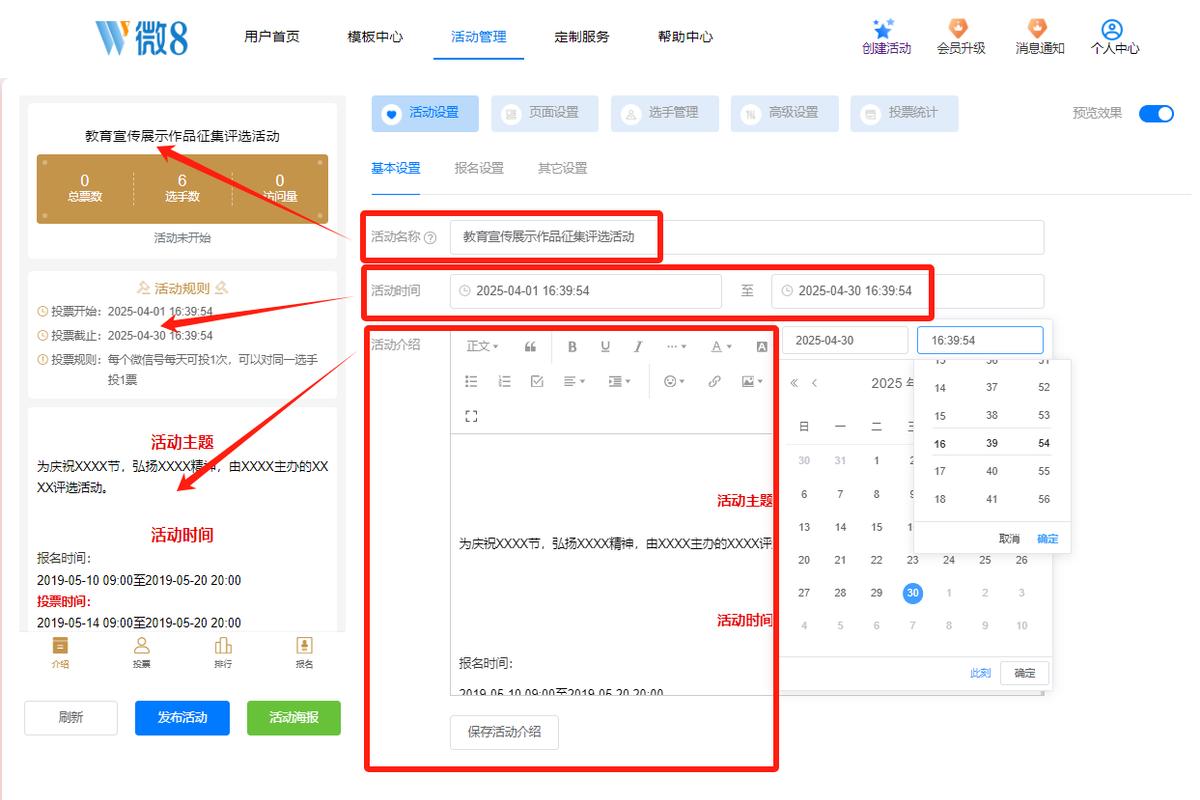Open 报名 in preview bottom bar

pyautogui.click(x=304, y=652)
